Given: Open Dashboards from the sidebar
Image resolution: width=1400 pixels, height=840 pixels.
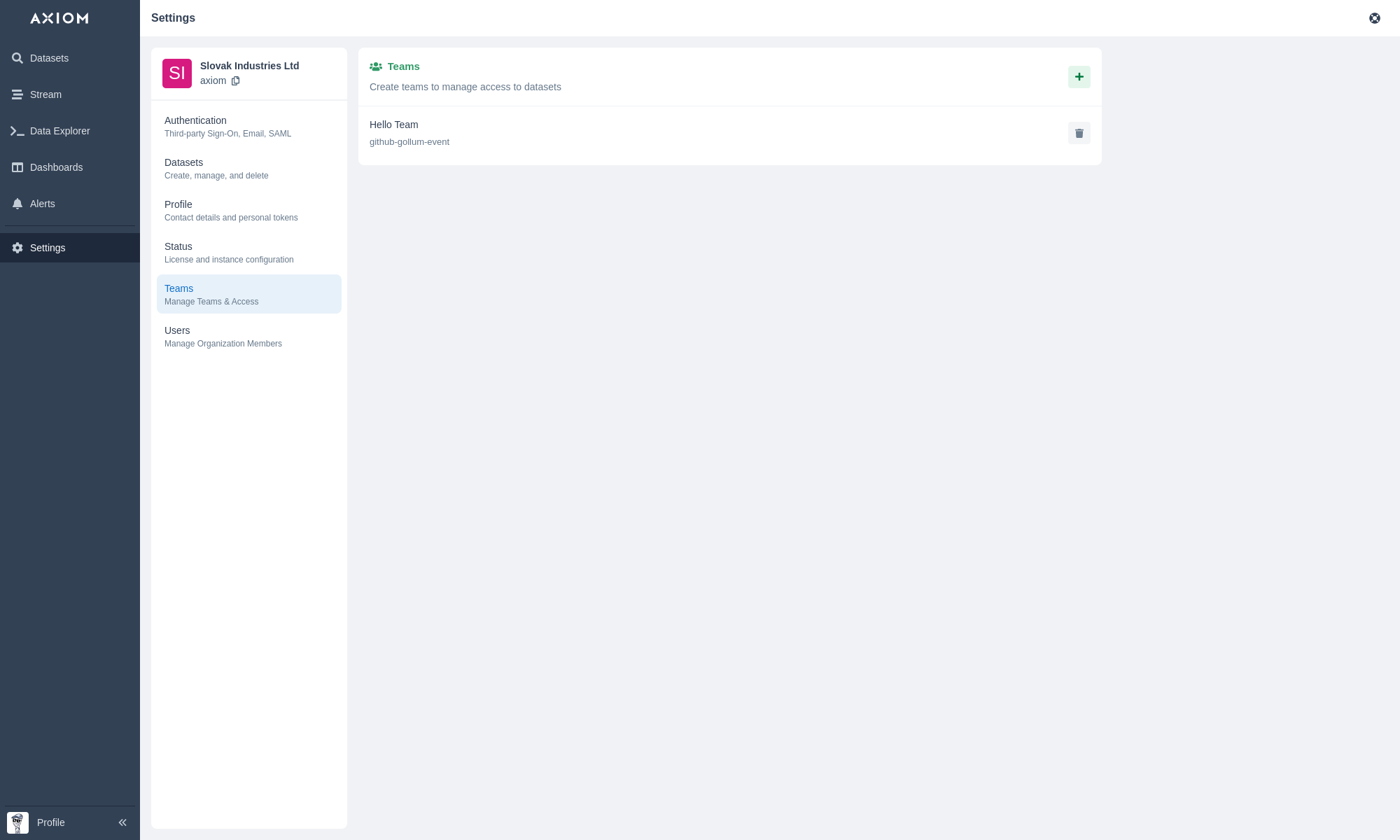Looking at the screenshot, I should coord(56,167).
